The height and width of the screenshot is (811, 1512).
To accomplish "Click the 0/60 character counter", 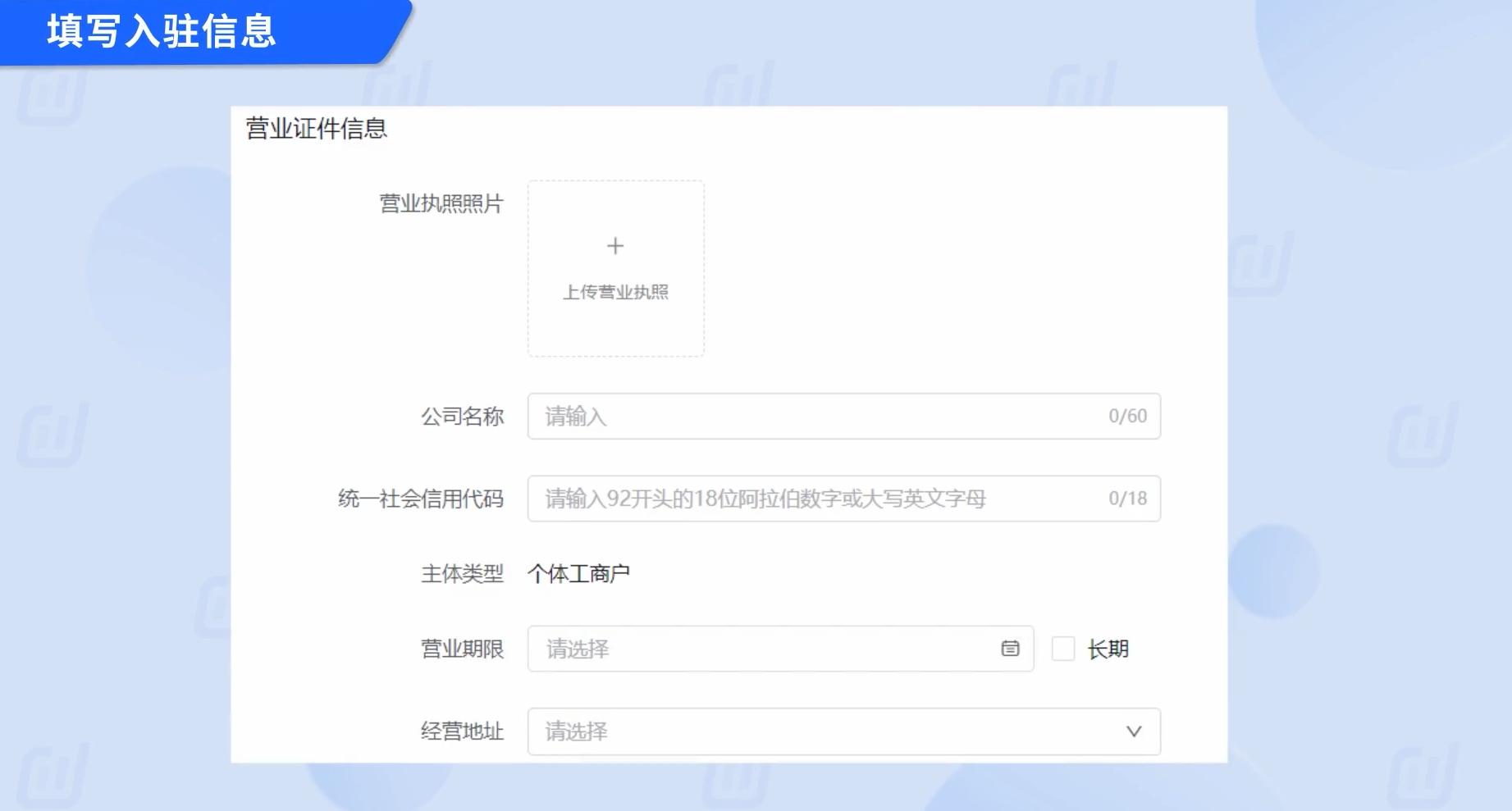I will [1126, 416].
